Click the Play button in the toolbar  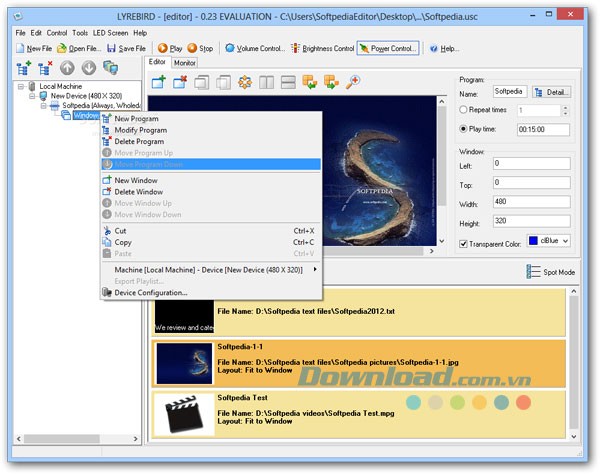coord(169,48)
